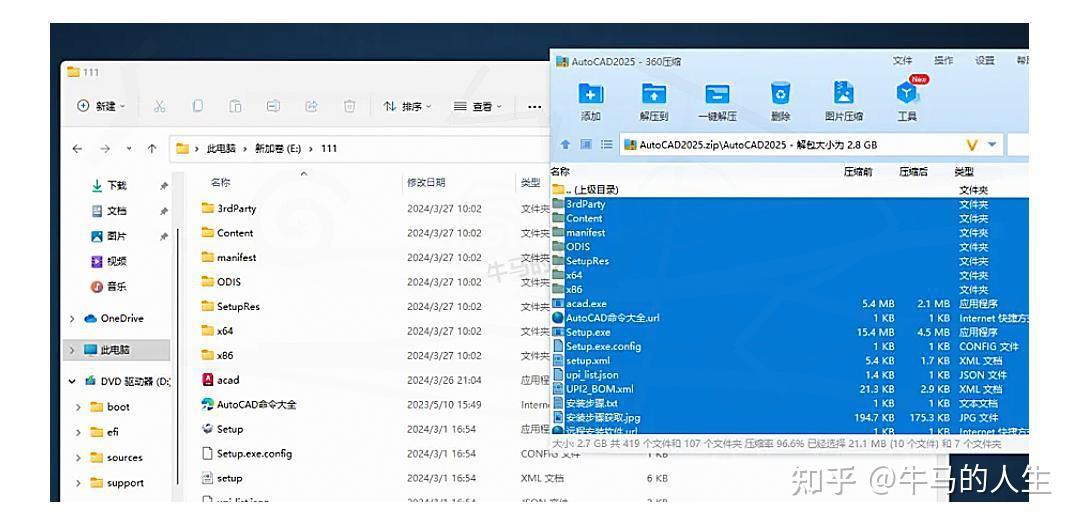Image resolution: width=1080 pixels, height=525 pixels.
Task: Sort by 压缩前 column in 360压缩
Action: pos(858,172)
